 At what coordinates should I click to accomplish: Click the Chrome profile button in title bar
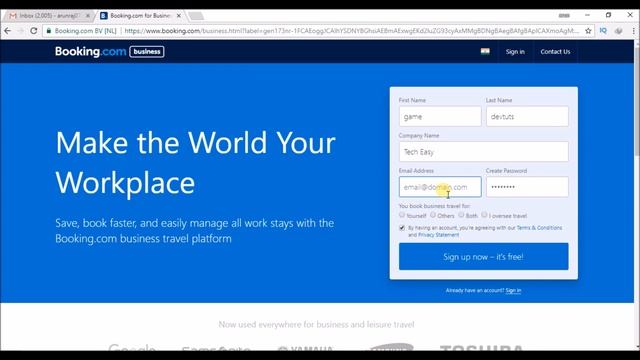tap(564, 15)
